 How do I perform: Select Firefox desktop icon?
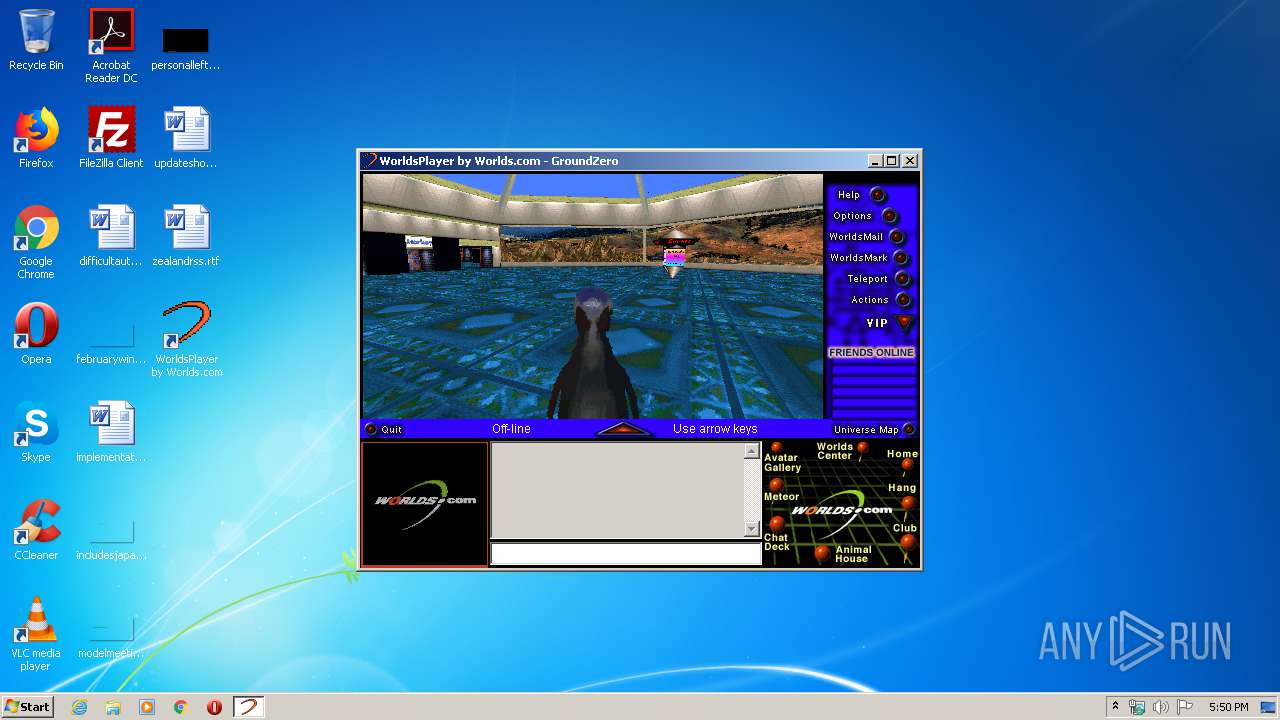(x=36, y=138)
